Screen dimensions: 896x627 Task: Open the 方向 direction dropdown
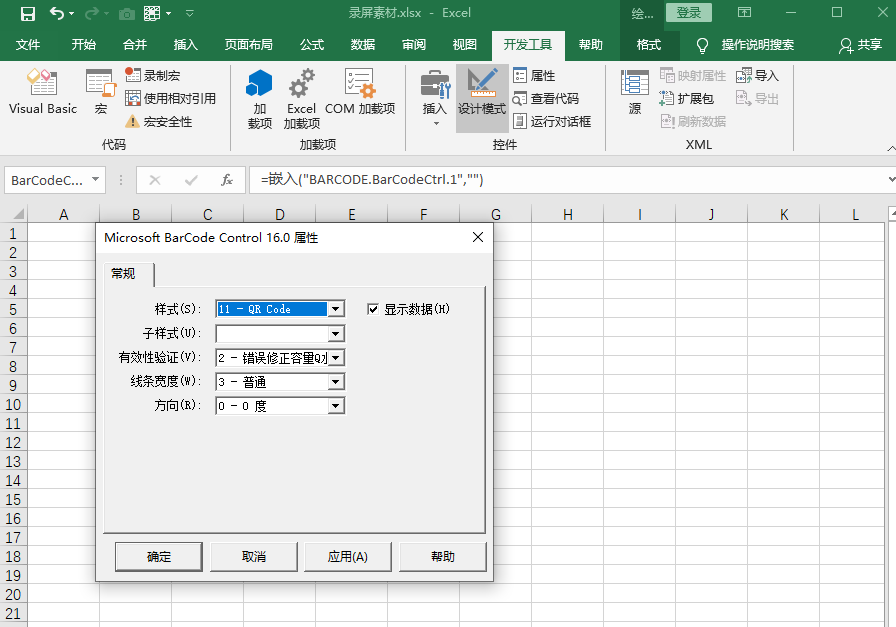pyautogui.click(x=335, y=406)
